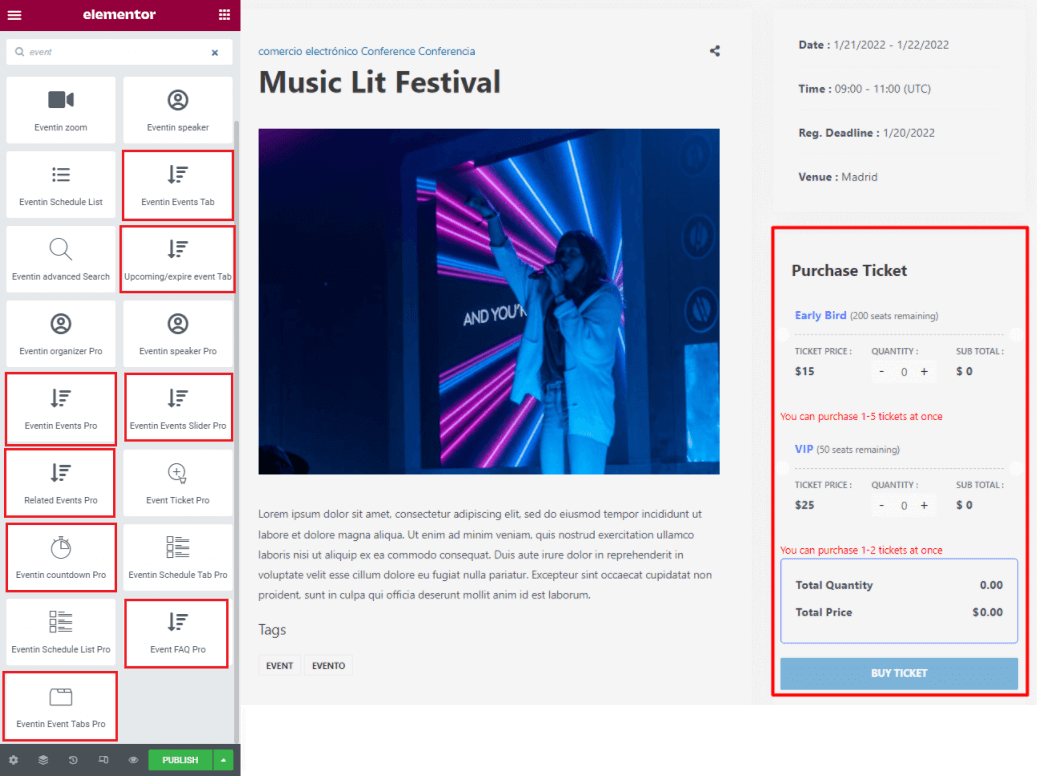Toggle the page preview eye icon

pos(132,760)
